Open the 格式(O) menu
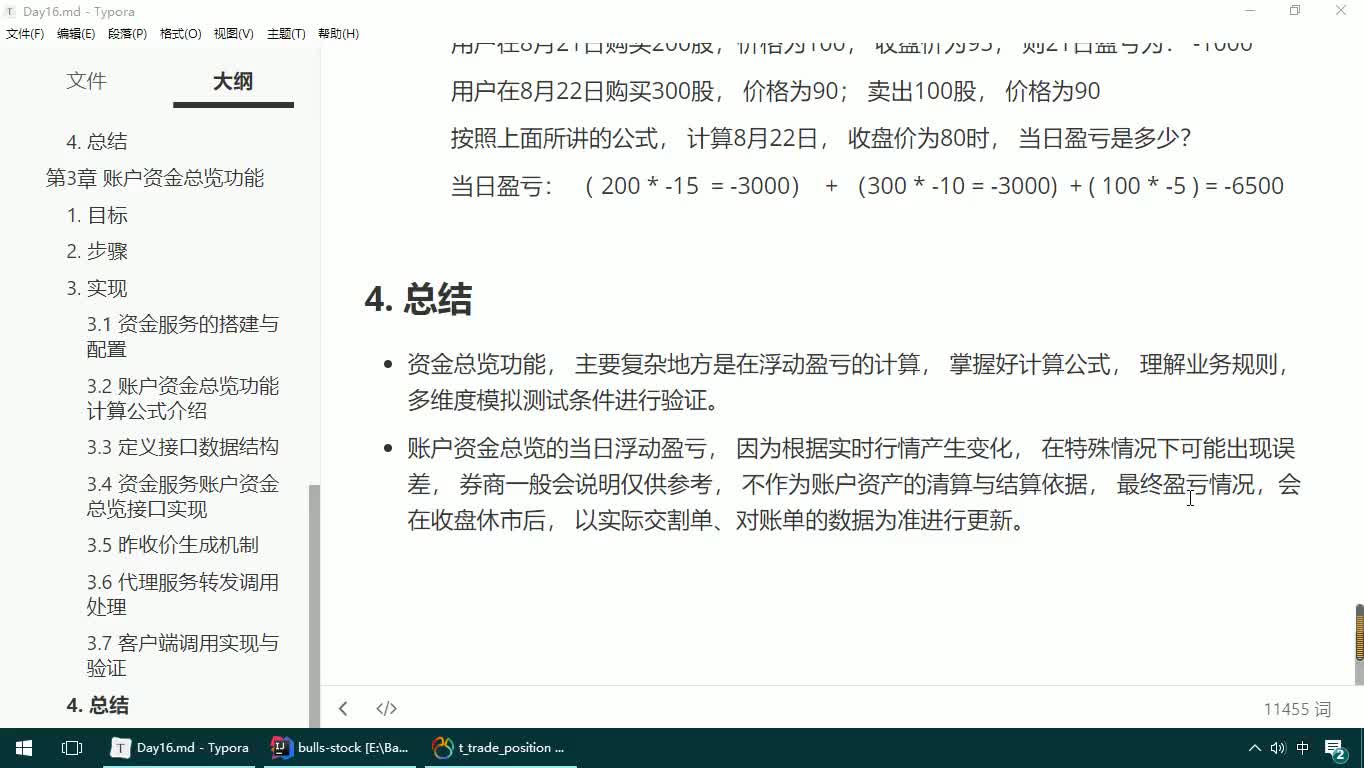 181,34
